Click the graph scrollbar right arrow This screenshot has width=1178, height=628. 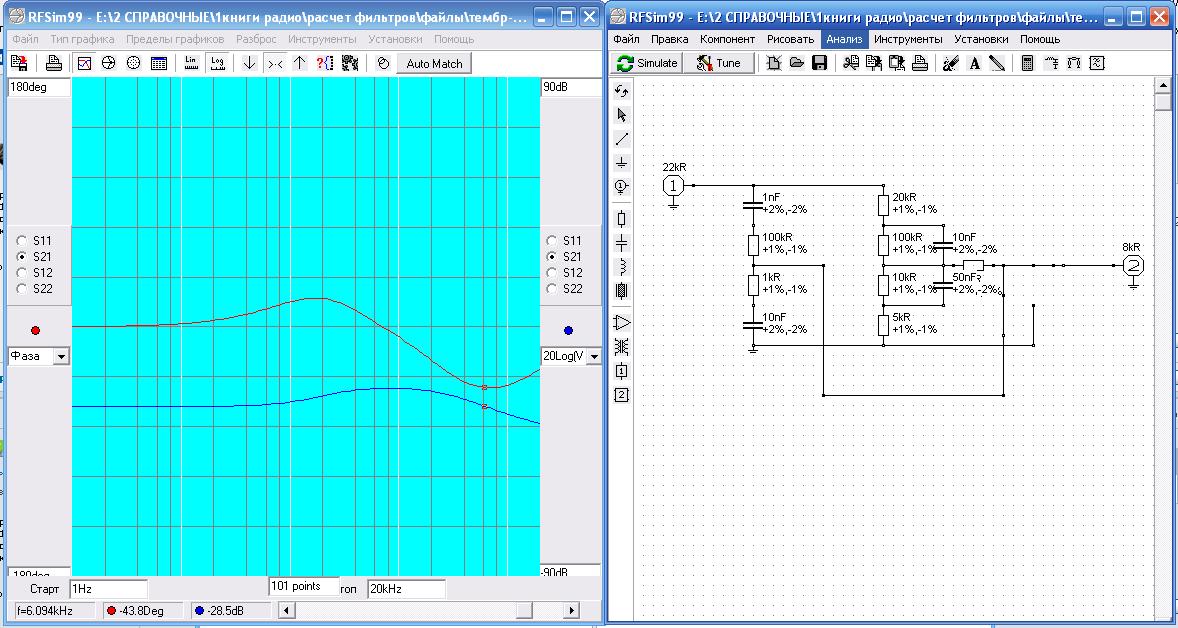coord(571,611)
